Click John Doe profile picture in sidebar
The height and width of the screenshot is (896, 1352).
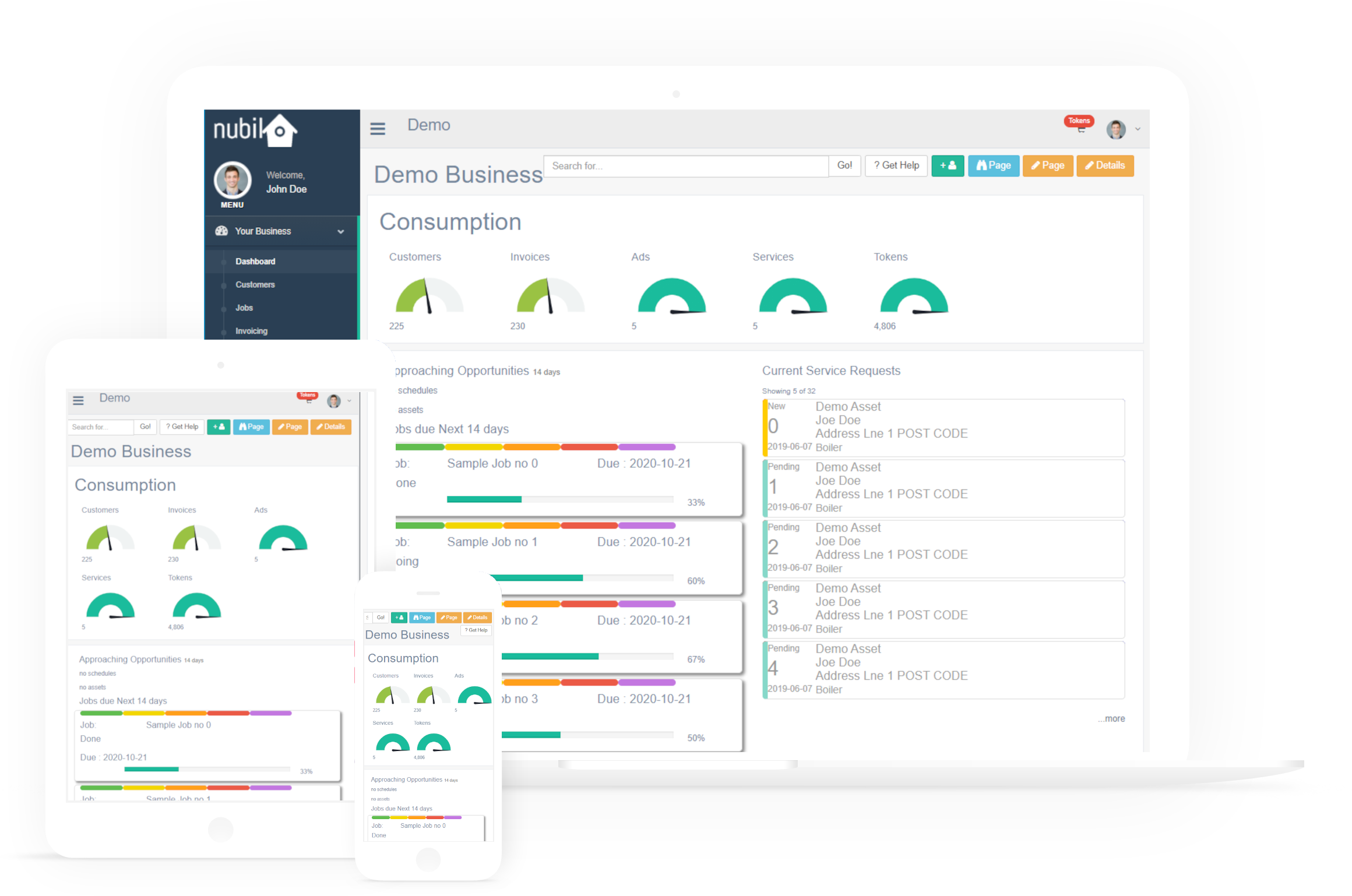233,180
